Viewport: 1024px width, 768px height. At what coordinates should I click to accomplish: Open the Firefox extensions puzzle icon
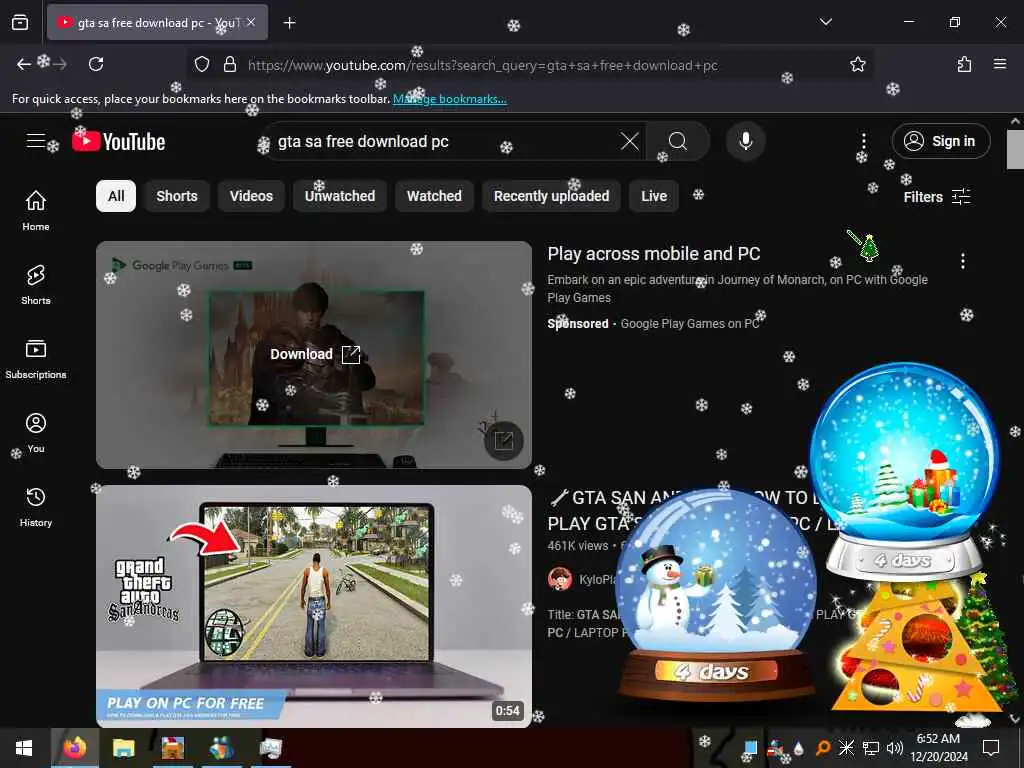[x=964, y=64]
